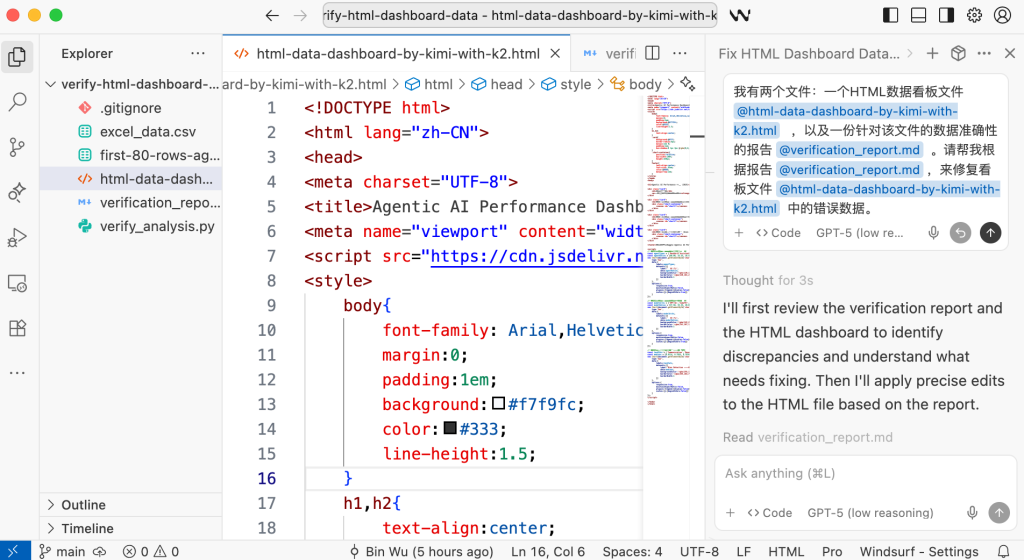Expand the Outline section
The height and width of the screenshot is (560, 1024).
[83, 505]
